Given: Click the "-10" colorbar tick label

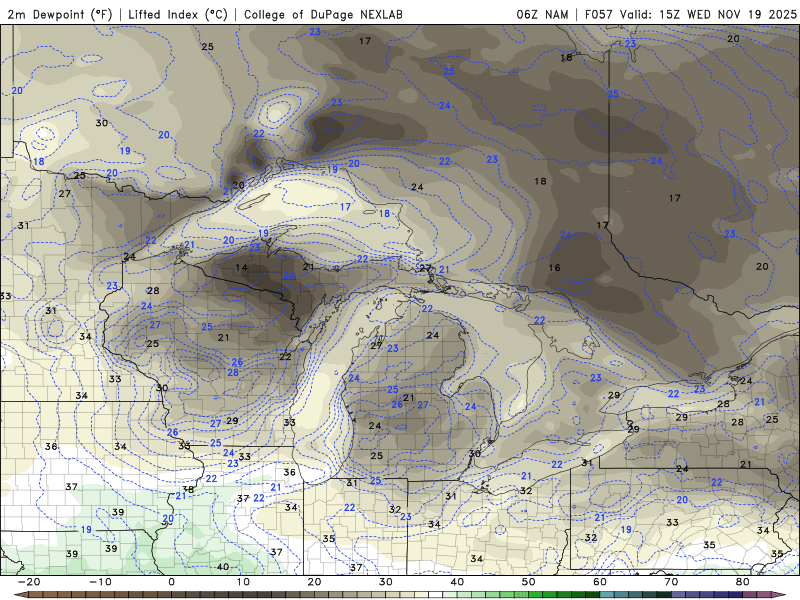Looking at the screenshot, I should pos(100,582).
